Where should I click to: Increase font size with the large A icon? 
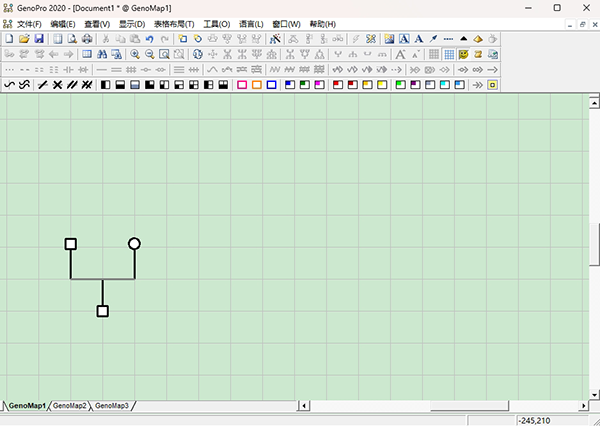point(401,54)
